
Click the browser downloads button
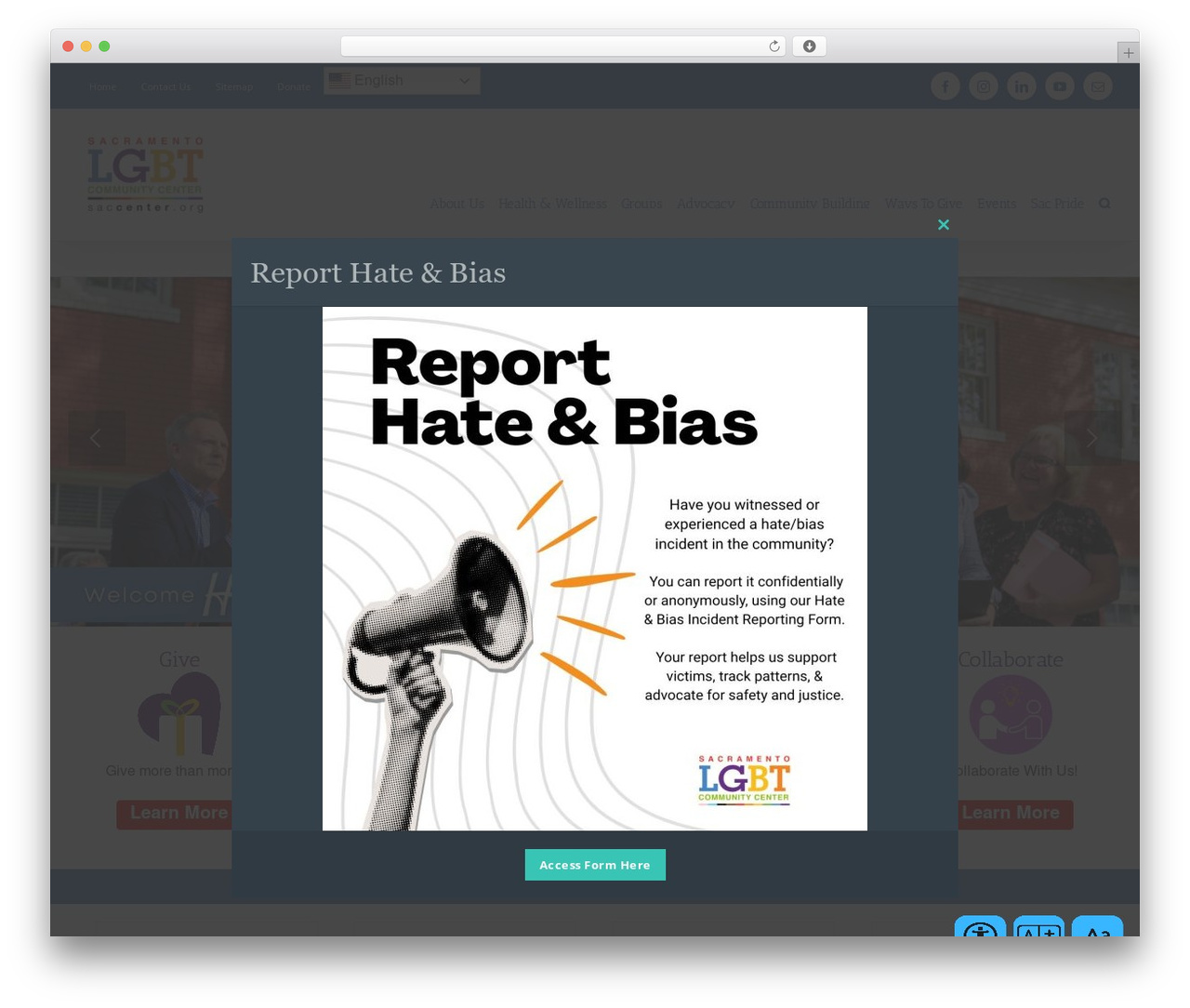[x=809, y=46]
